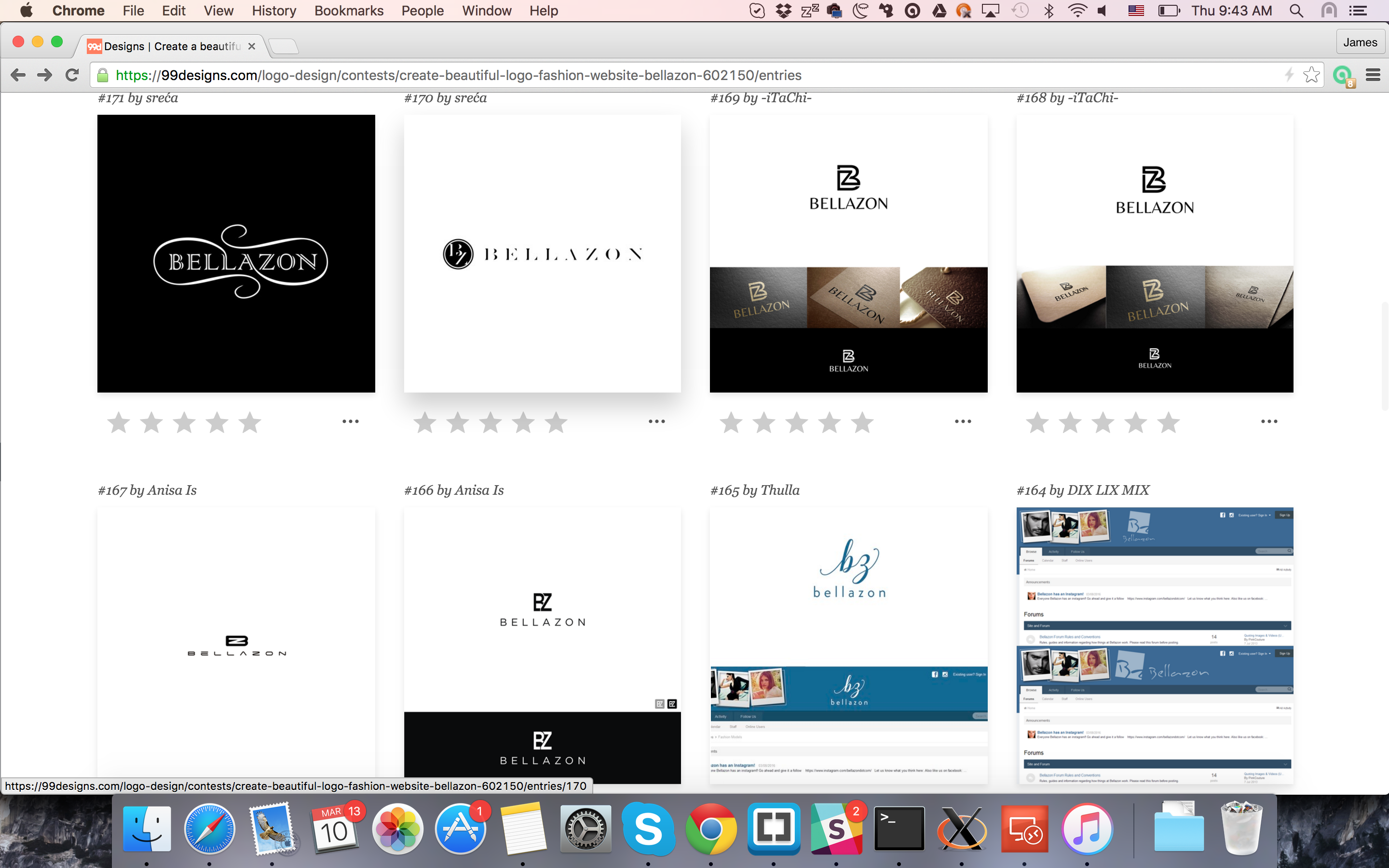Give entry #170 a three-star rating
Screen dimensions: 1389x868
click(490, 423)
